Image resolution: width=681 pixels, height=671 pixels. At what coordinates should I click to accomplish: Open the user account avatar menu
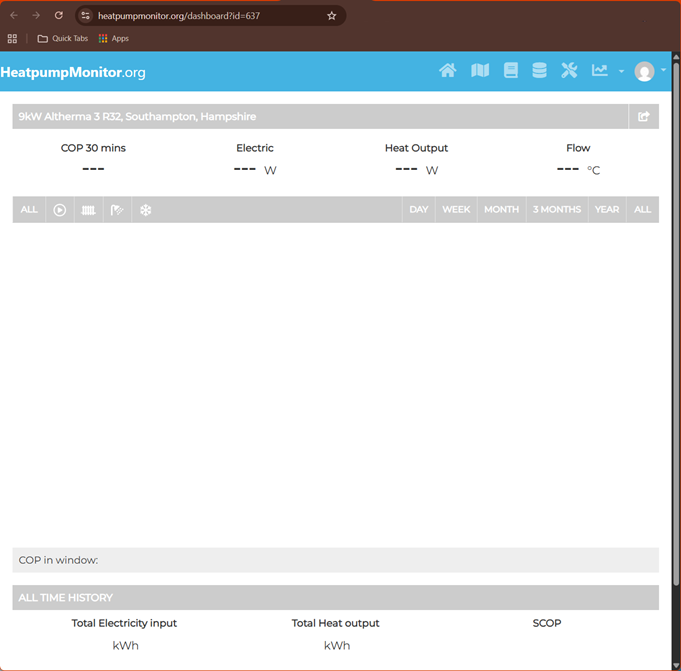coord(648,71)
